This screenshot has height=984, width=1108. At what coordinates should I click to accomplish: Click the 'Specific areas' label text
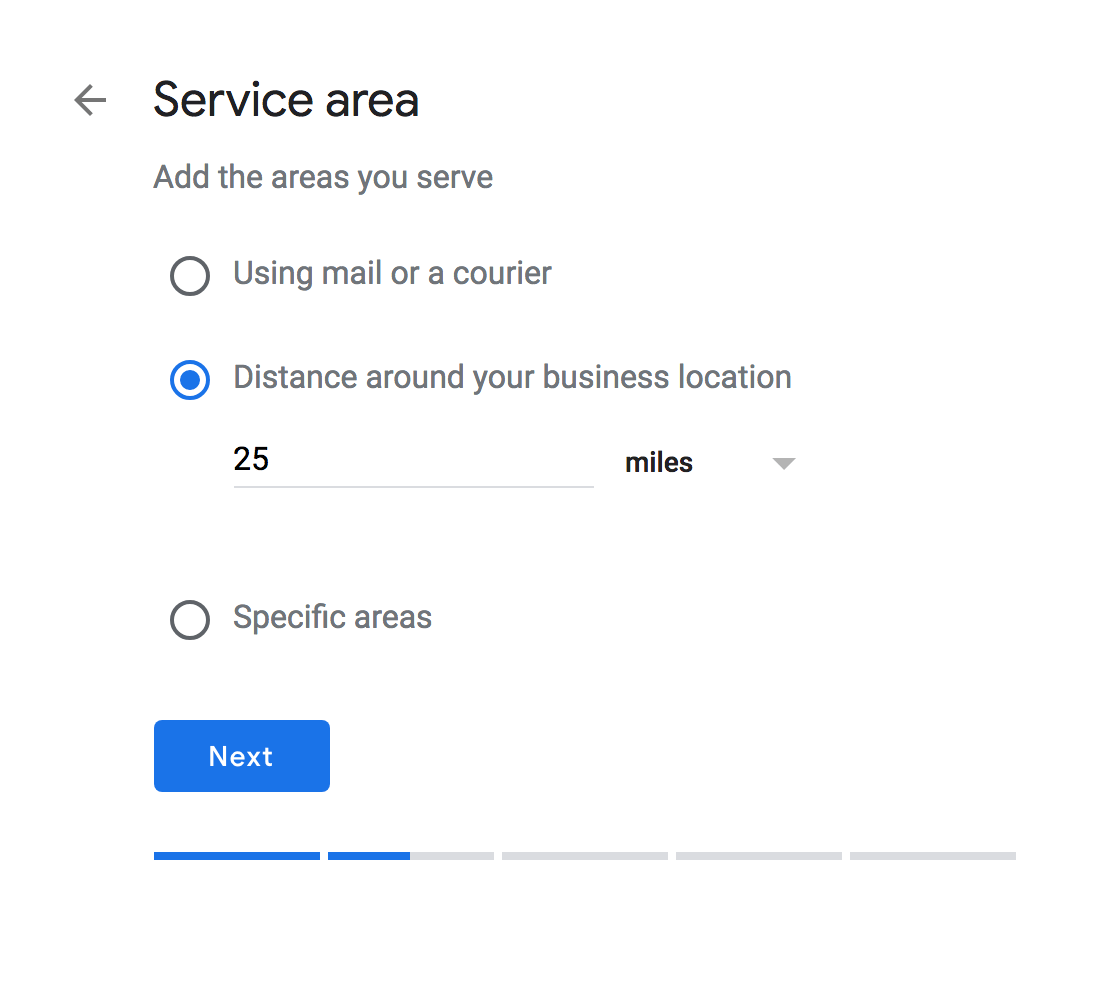pyautogui.click(x=332, y=617)
